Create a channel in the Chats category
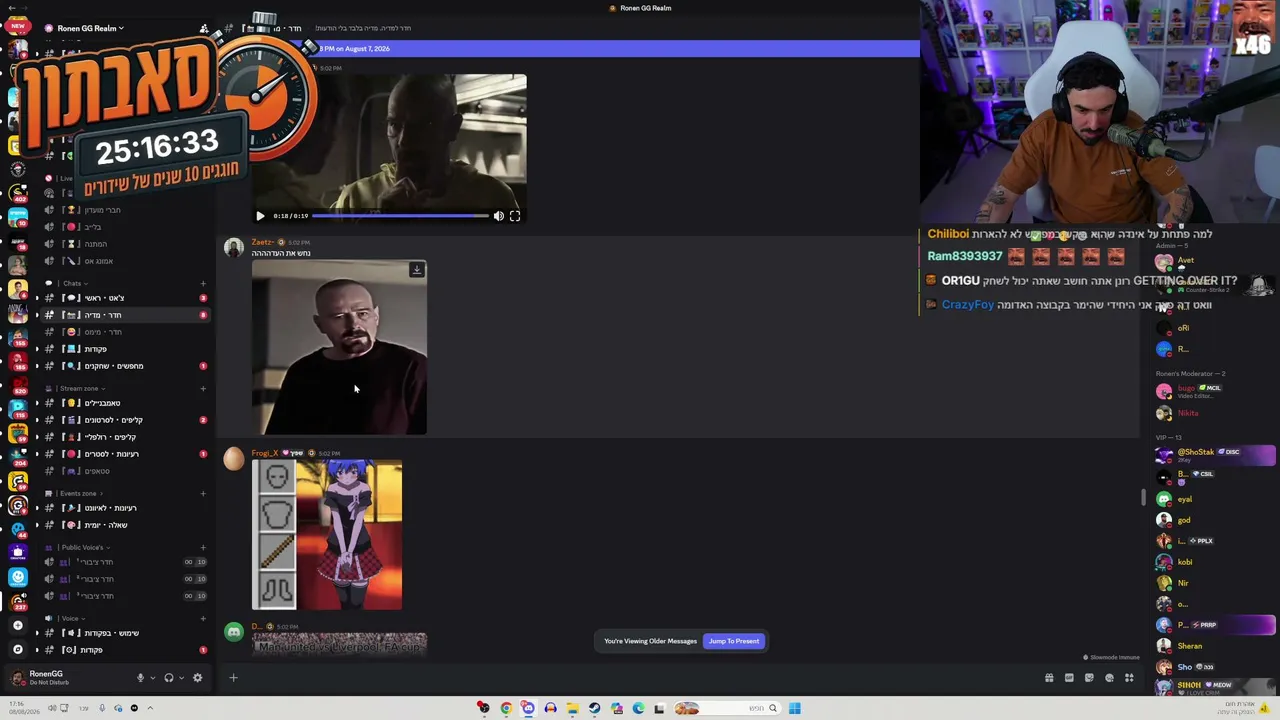1280x720 pixels. click(203, 283)
